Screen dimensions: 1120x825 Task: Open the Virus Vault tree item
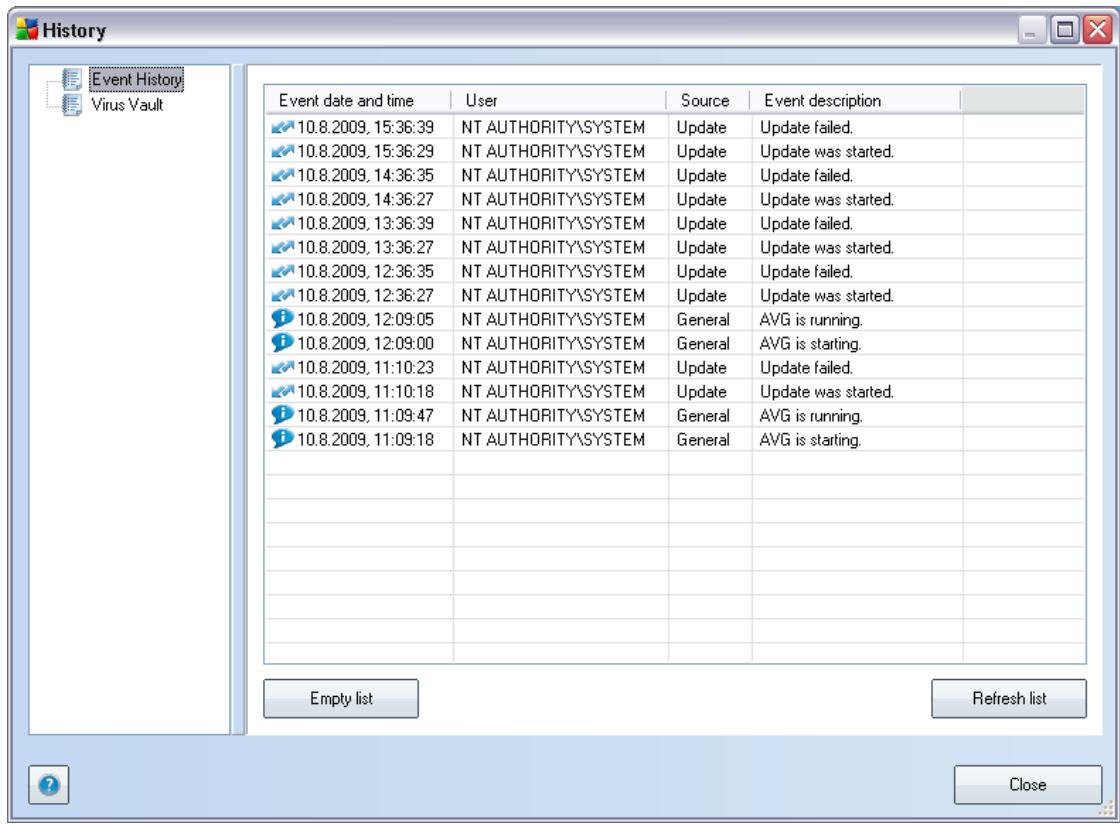pos(127,105)
